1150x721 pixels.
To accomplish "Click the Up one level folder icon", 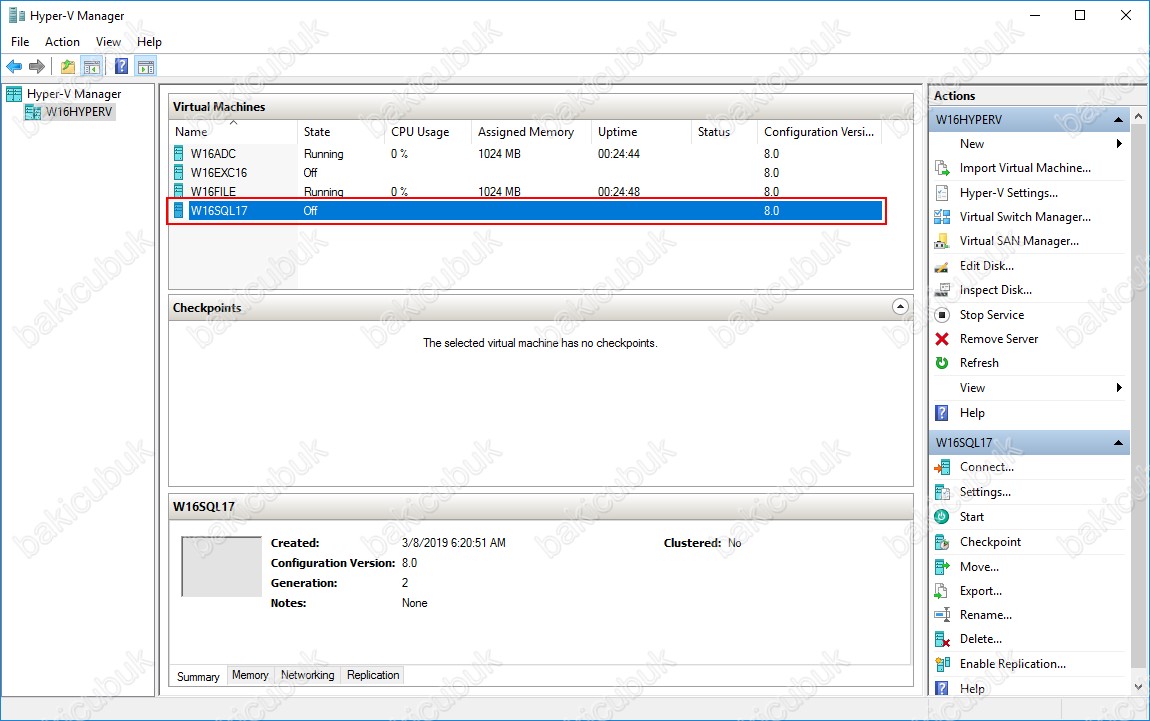I will (x=67, y=67).
